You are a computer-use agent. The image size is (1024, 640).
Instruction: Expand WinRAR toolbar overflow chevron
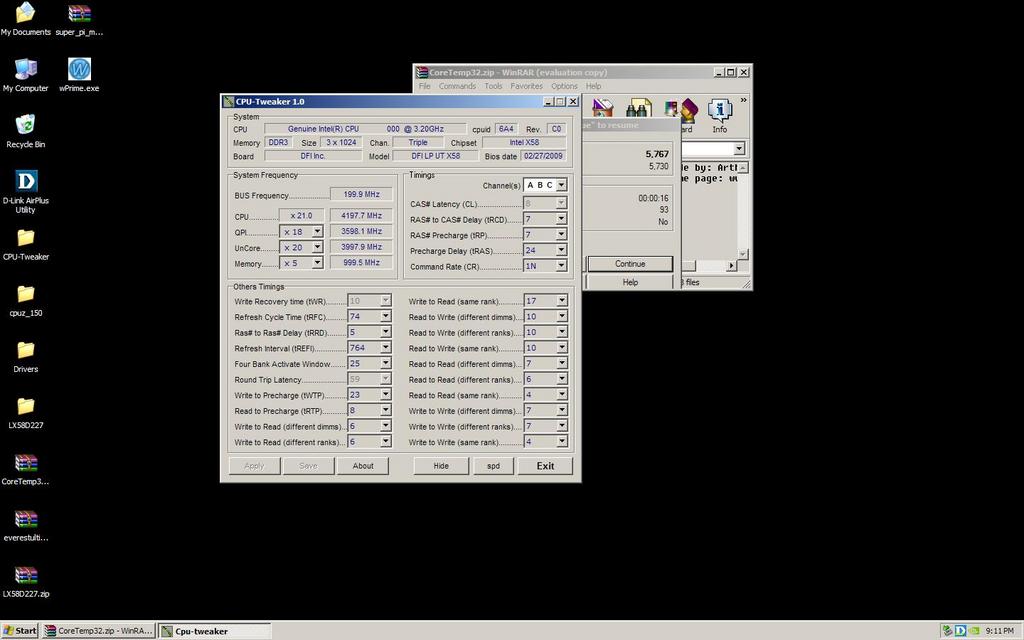click(743, 100)
